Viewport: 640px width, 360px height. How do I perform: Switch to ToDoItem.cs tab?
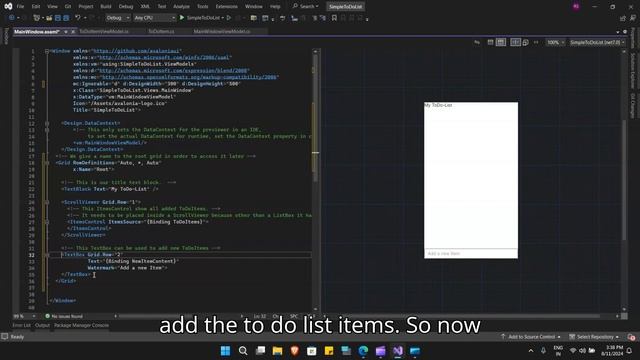pos(161,31)
